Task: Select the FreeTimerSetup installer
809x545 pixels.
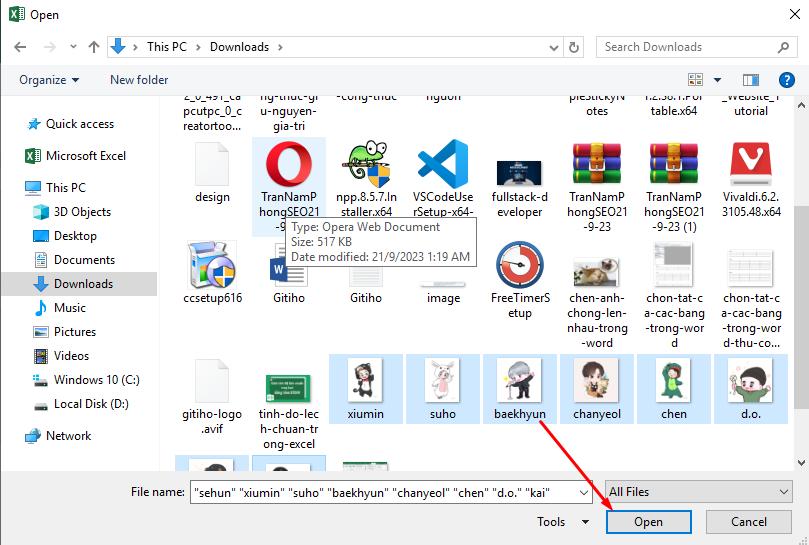Action: (x=520, y=280)
